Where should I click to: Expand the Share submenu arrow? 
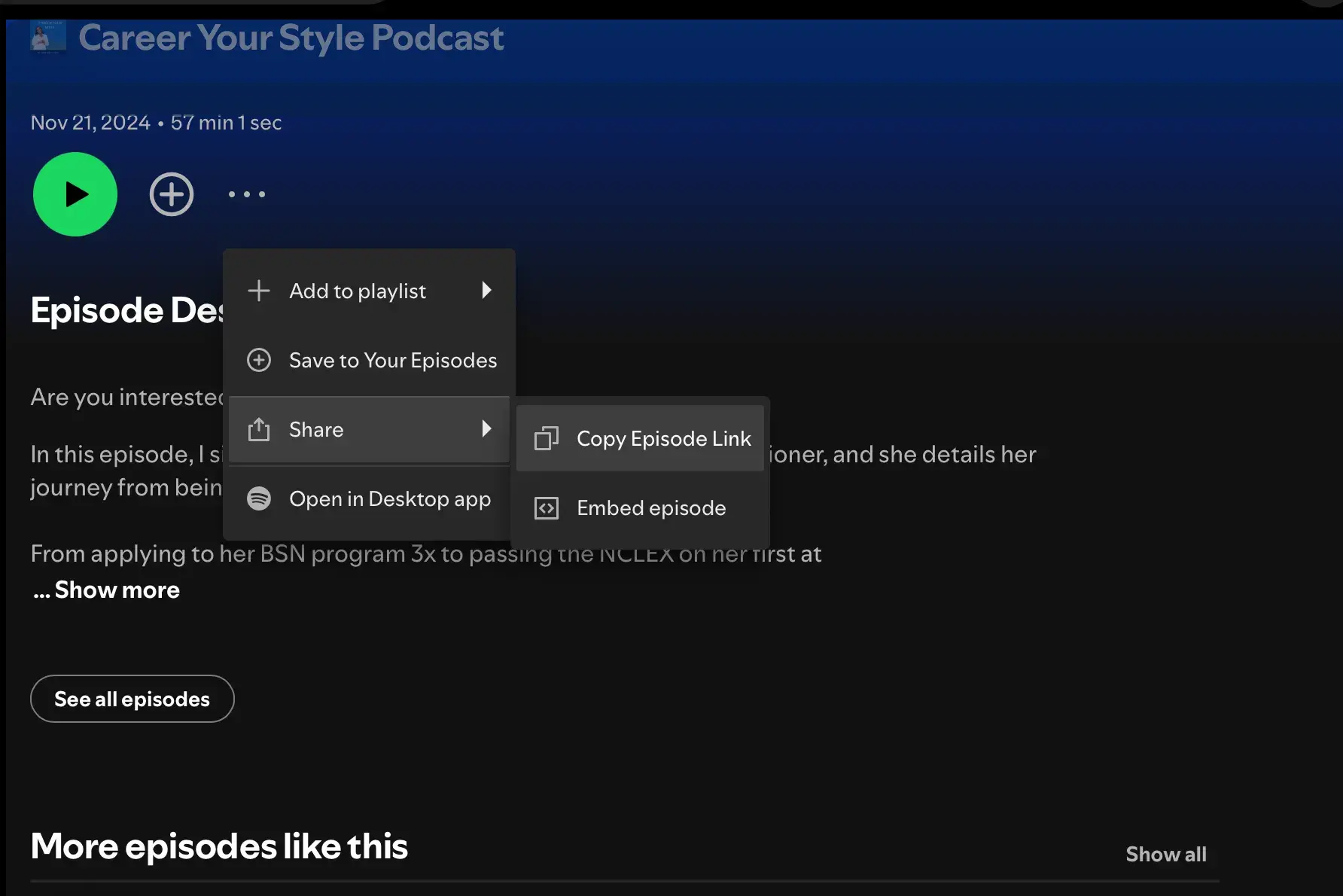pos(486,429)
